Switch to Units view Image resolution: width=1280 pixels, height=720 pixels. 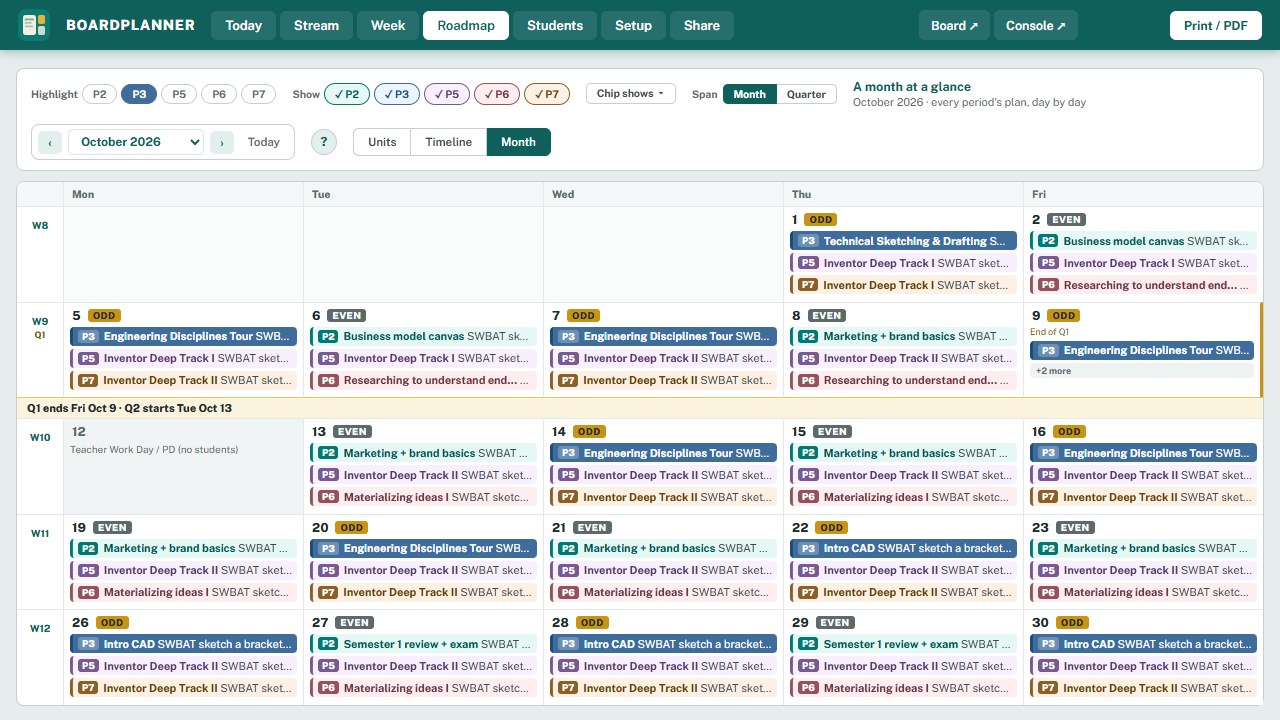(x=382, y=142)
